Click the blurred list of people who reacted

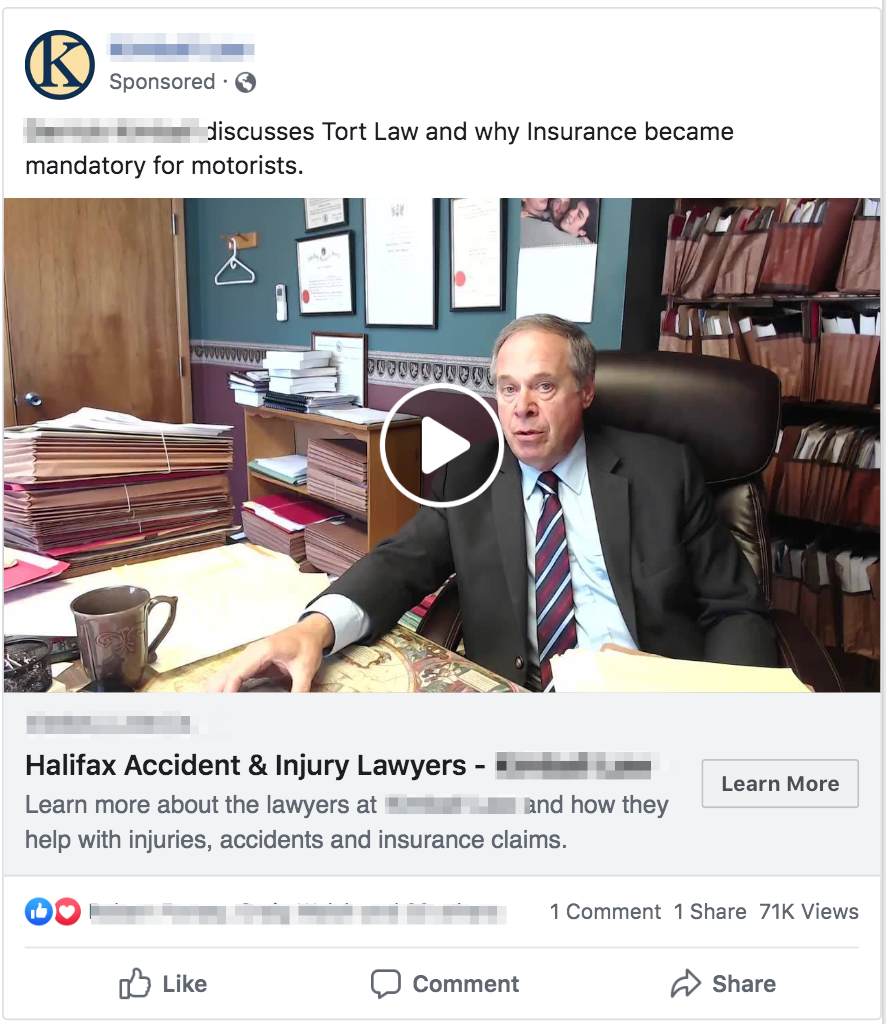click(x=298, y=912)
